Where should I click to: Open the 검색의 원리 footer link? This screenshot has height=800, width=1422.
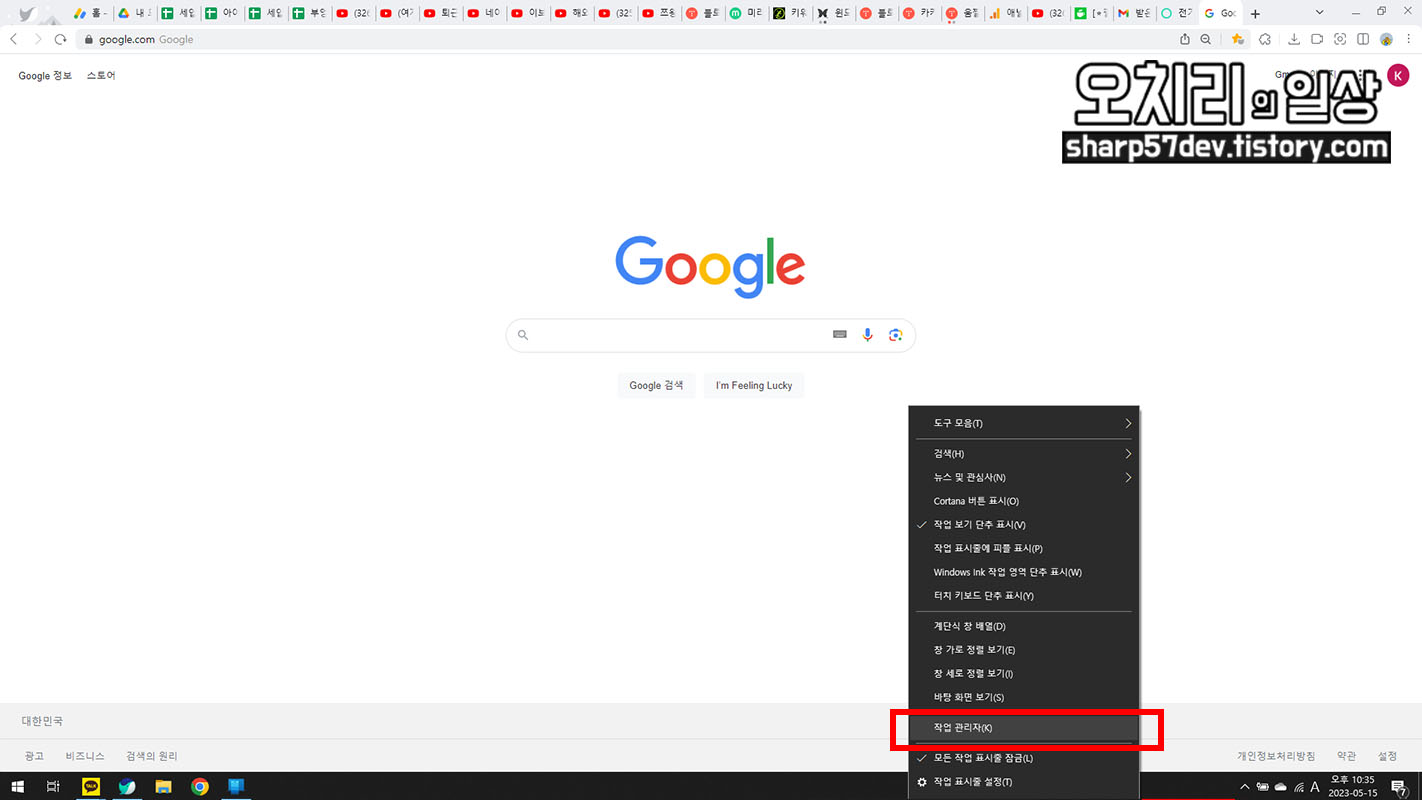152,756
